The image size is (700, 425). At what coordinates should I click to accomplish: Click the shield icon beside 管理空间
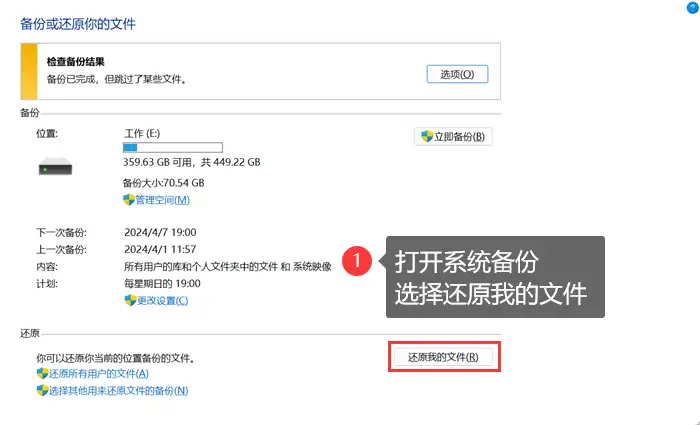click(129, 200)
